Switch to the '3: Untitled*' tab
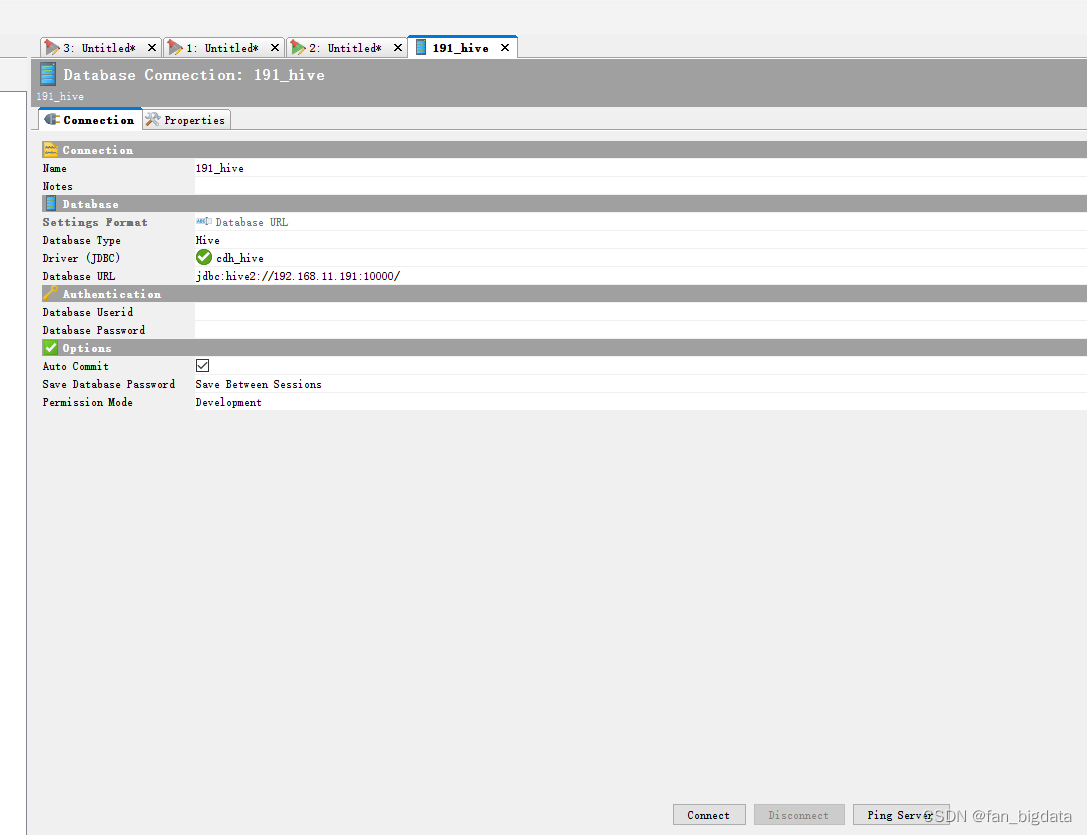 101,48
